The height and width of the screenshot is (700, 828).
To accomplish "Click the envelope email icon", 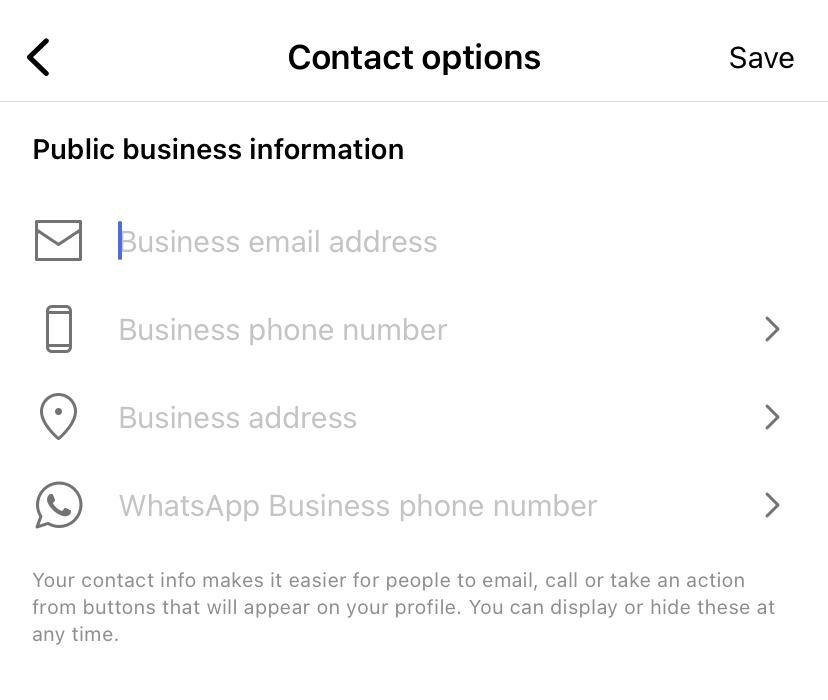I will point(58,241).
